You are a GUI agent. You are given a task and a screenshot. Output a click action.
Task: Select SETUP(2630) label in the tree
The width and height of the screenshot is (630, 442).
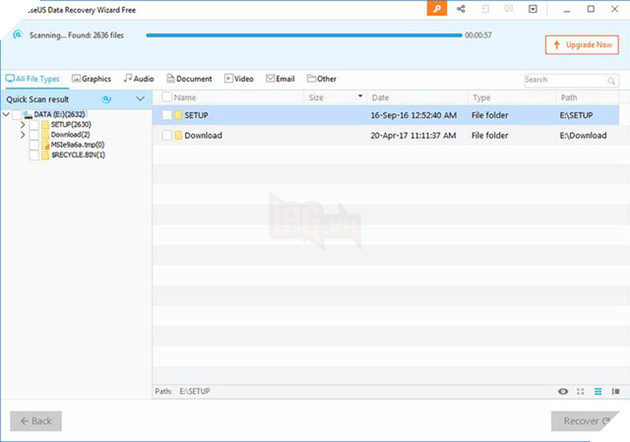click(x=71, y=125)
